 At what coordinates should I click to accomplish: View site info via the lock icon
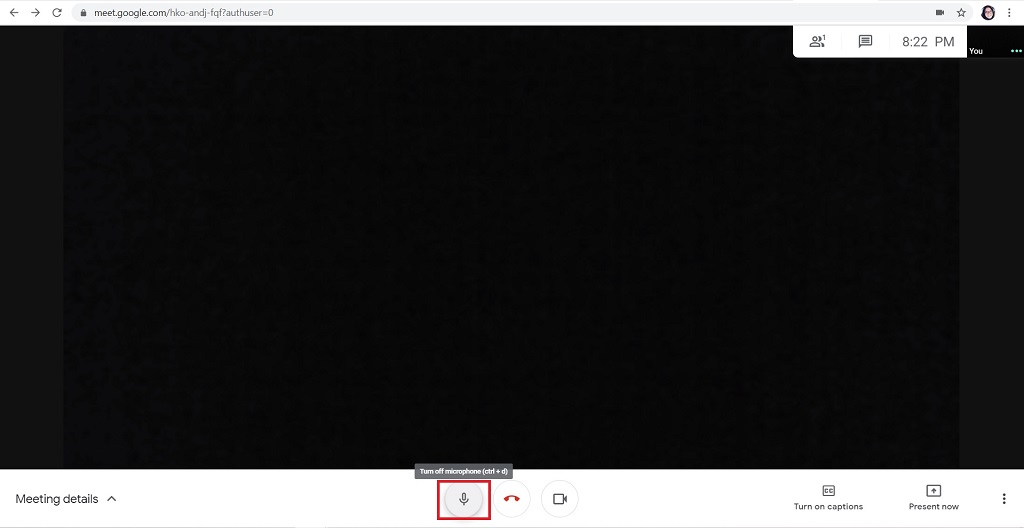84,13
